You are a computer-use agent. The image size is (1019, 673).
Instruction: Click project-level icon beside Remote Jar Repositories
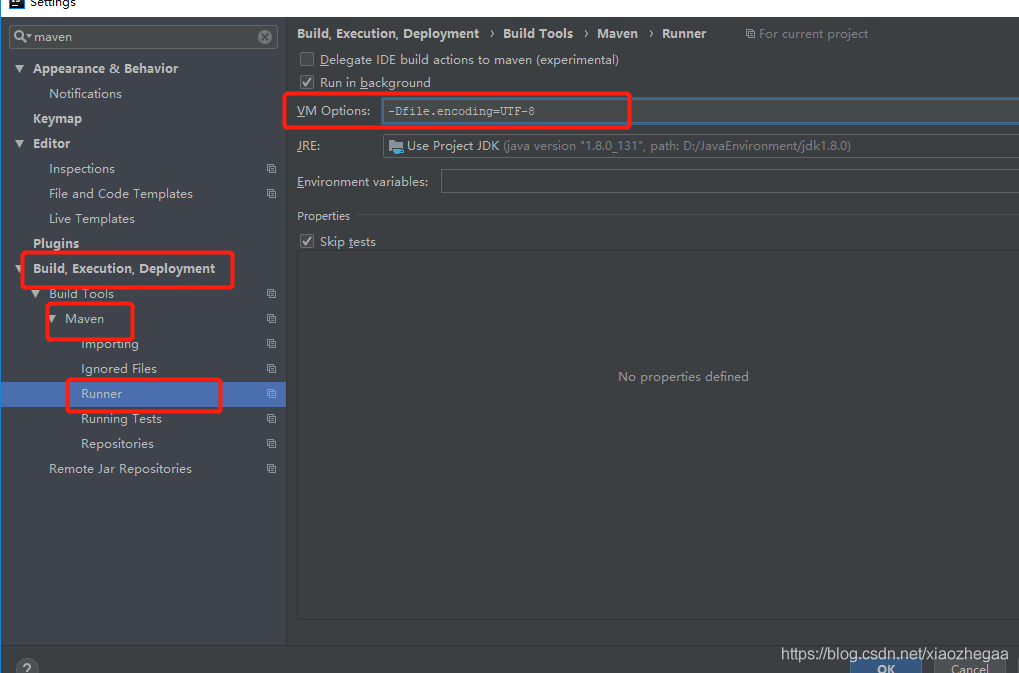click(x=272, y=469)
